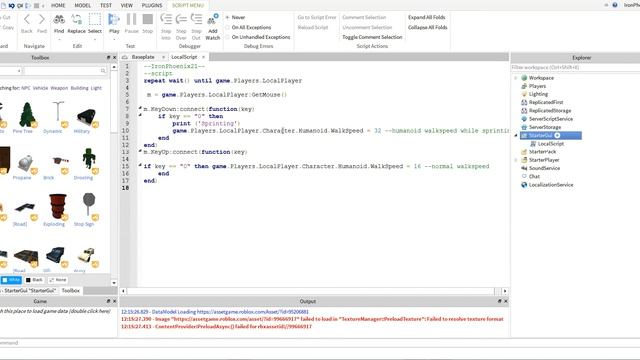640x360 pixels.
Task: Click the Replace icon in Edit group
Action: 76,19
